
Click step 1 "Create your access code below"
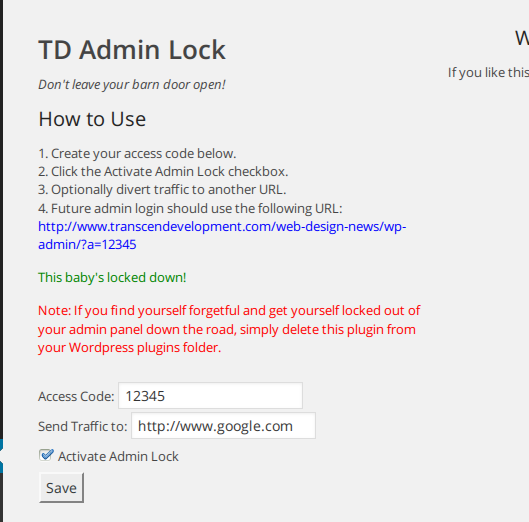pyautogui.click(x=137, y=154)
